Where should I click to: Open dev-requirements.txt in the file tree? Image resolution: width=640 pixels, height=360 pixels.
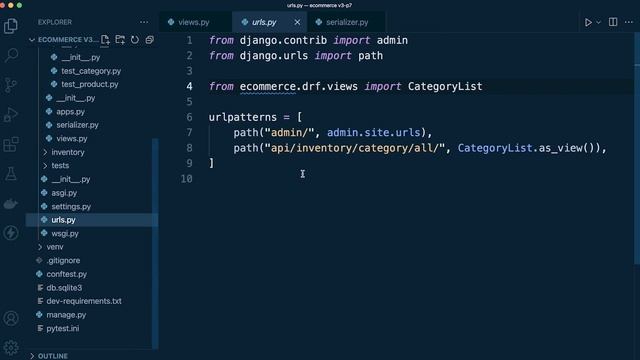[84, 301]
